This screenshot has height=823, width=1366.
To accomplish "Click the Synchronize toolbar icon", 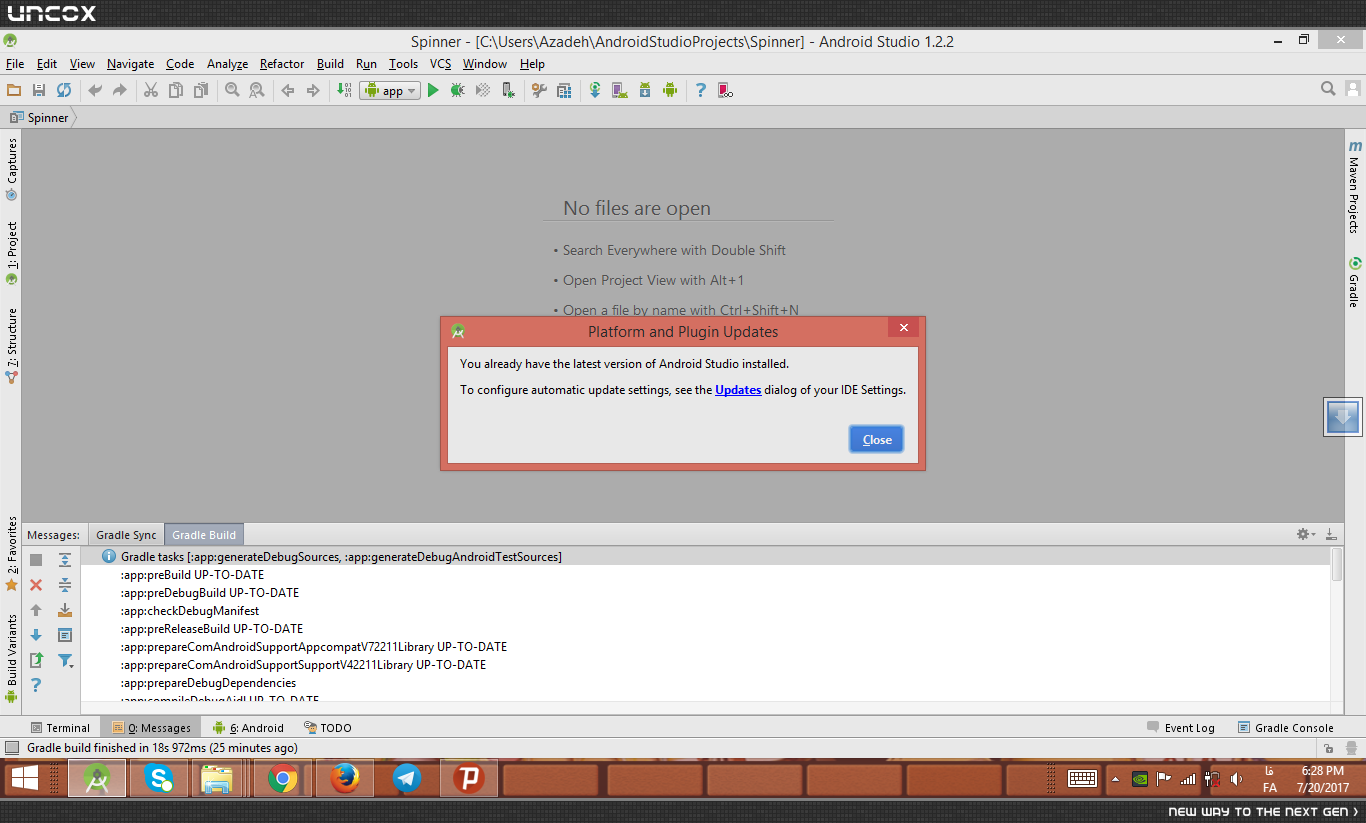I will (64, 90).
